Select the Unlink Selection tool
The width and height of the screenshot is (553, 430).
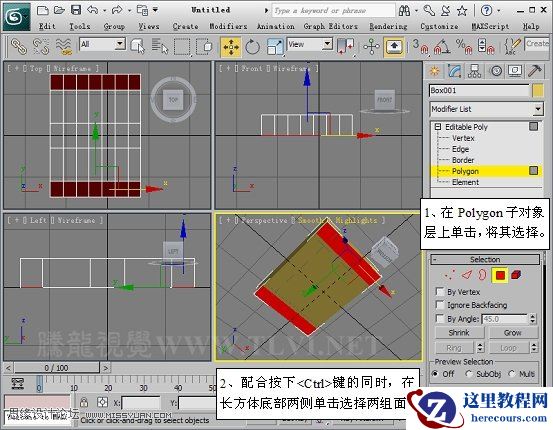point(41,47)
